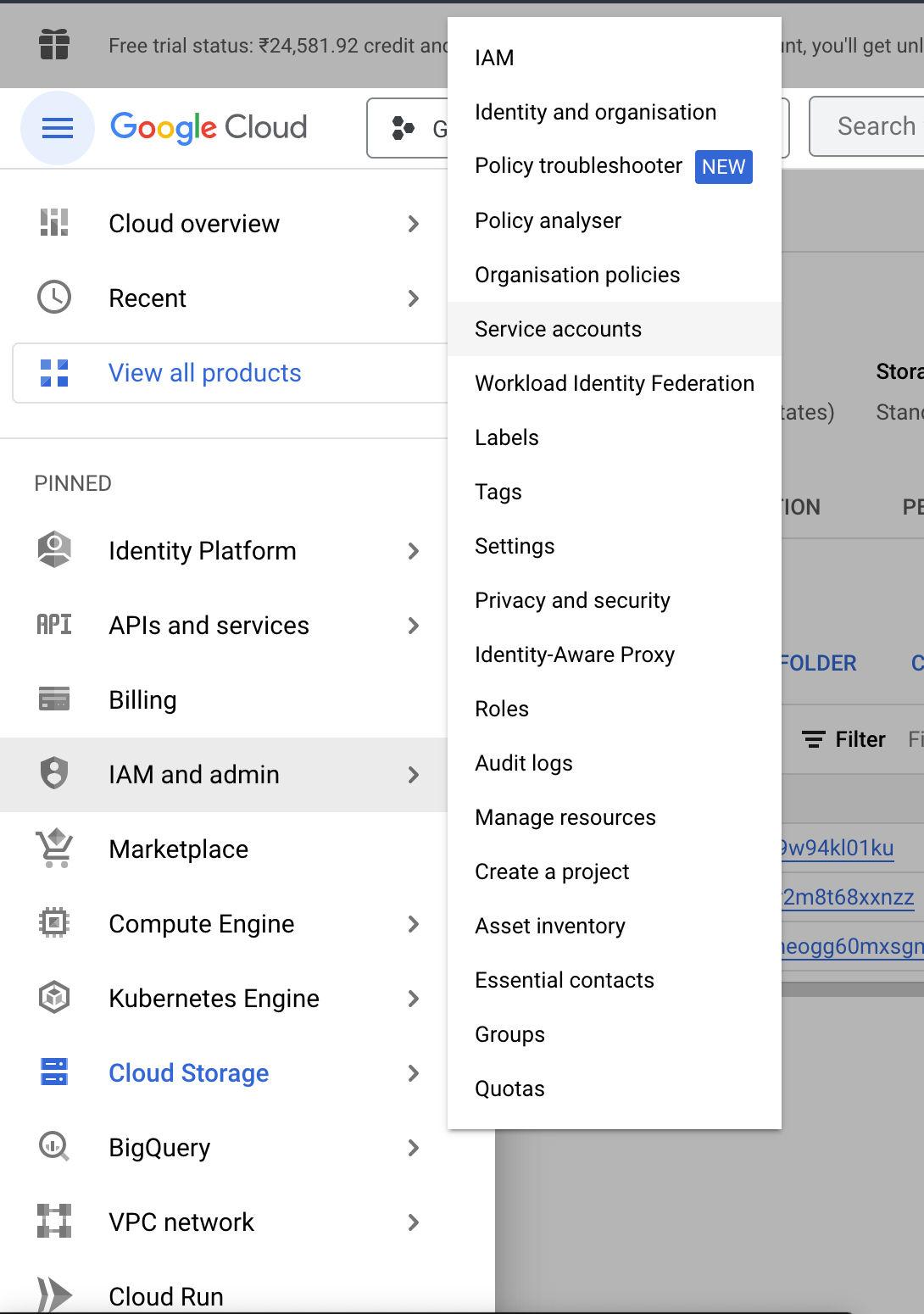Expand the Kubernetes Engine submenu arrow
This screenshot has height=1314, width=924.
(x=414, y=999)
